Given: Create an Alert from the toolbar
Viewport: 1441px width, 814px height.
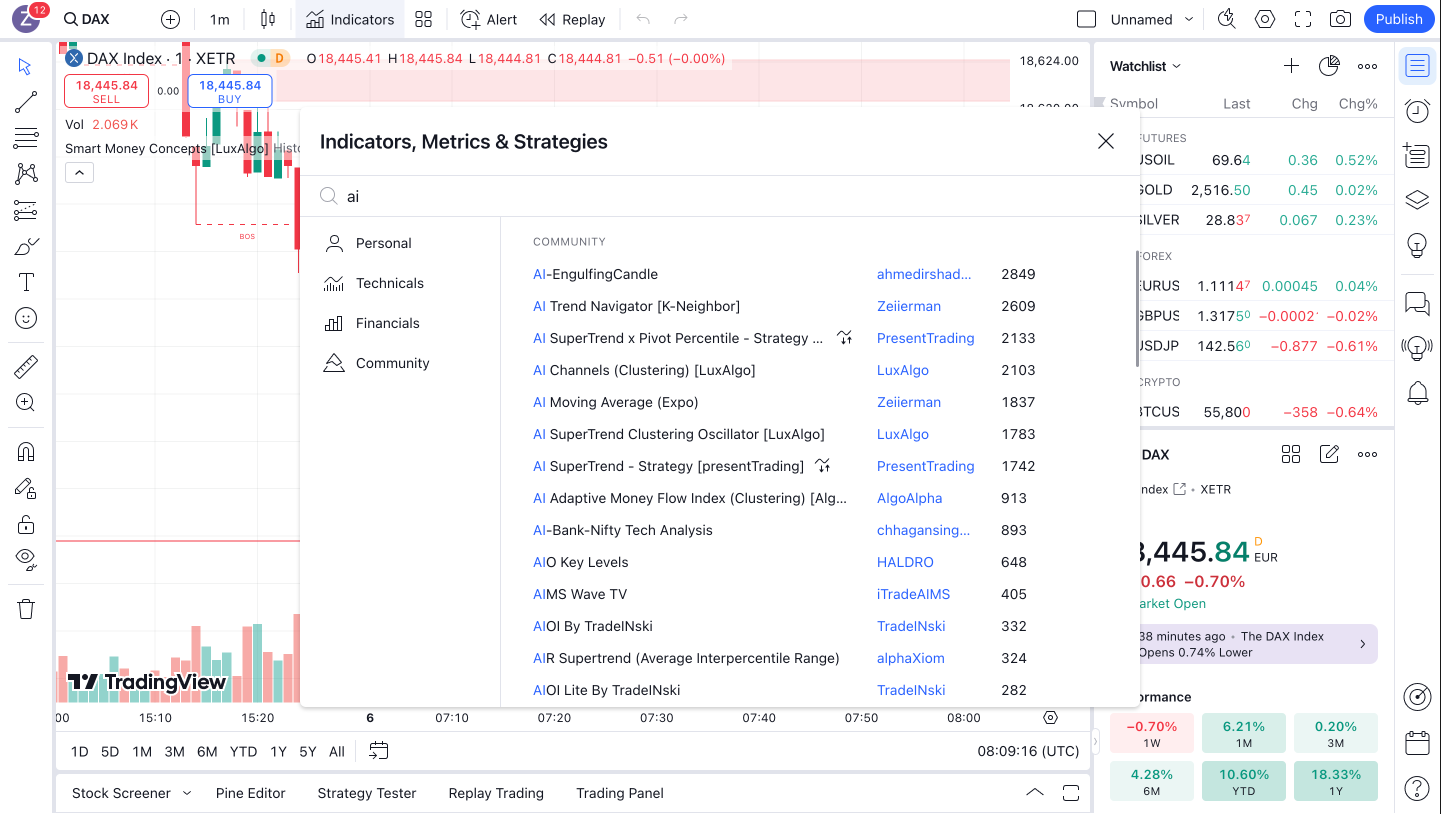Looking at the screenshot, I should click(489, 19).
